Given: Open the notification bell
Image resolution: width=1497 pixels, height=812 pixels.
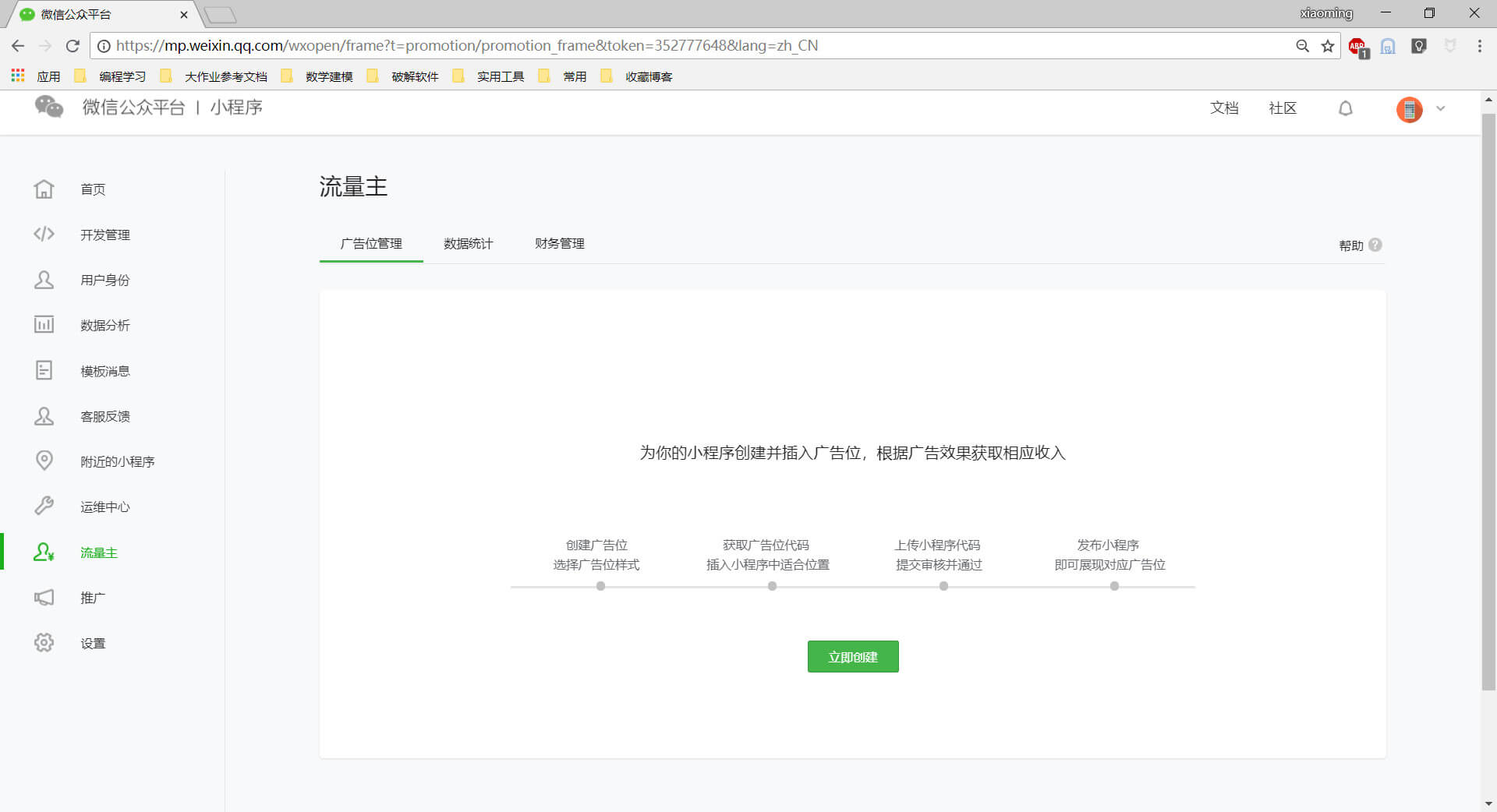Looking at the screenshot, I should [1346, 108].
